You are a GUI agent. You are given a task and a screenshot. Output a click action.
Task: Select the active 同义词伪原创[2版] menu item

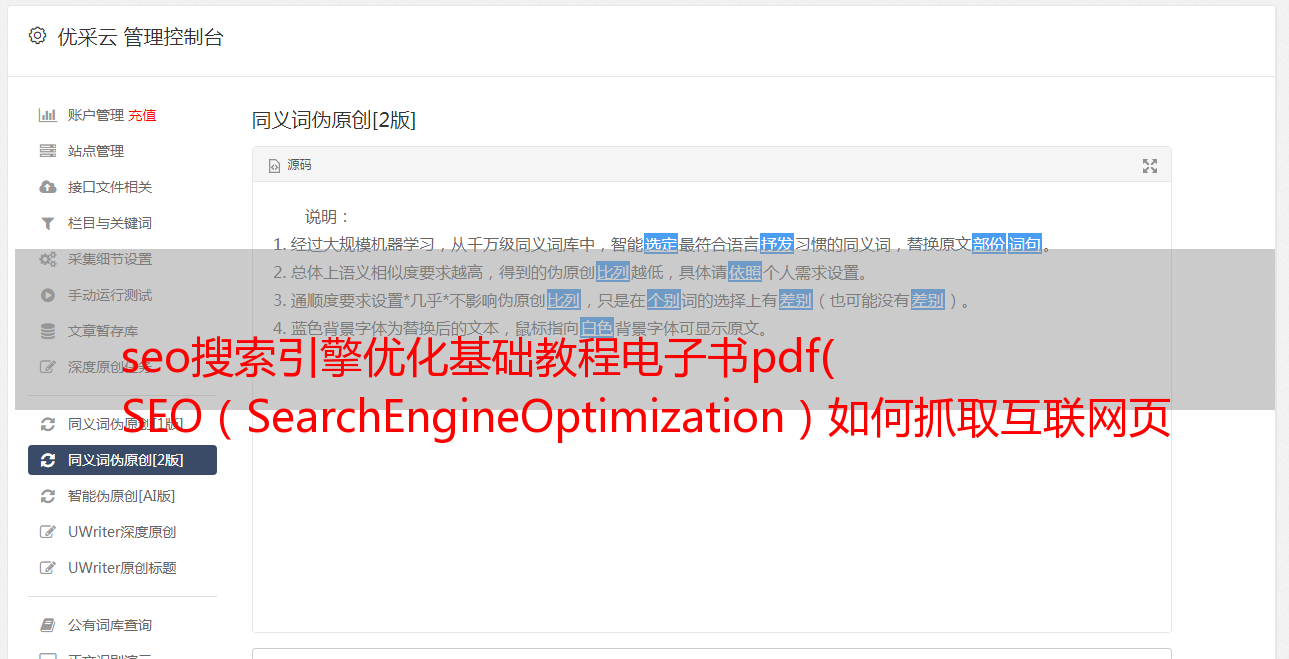(x=122, y=460)
